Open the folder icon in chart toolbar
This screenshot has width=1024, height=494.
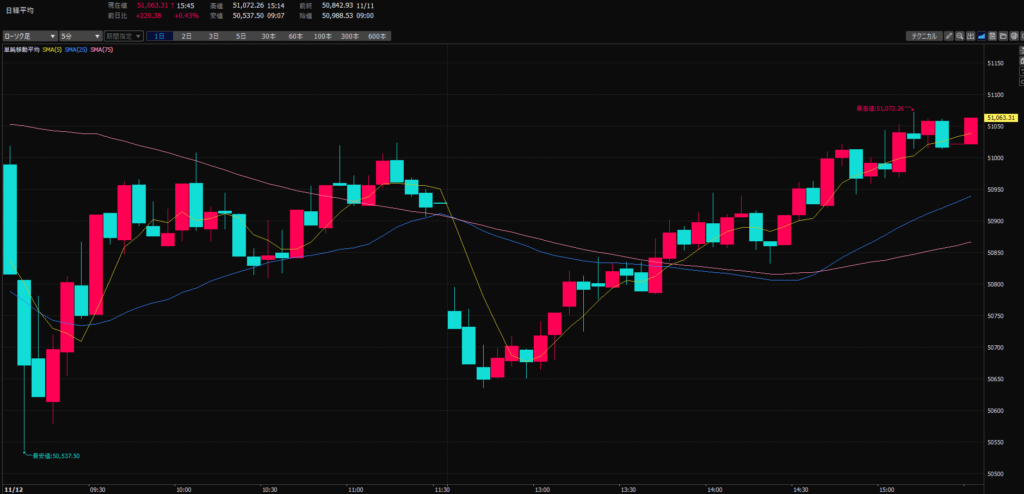coord(1004,36)
